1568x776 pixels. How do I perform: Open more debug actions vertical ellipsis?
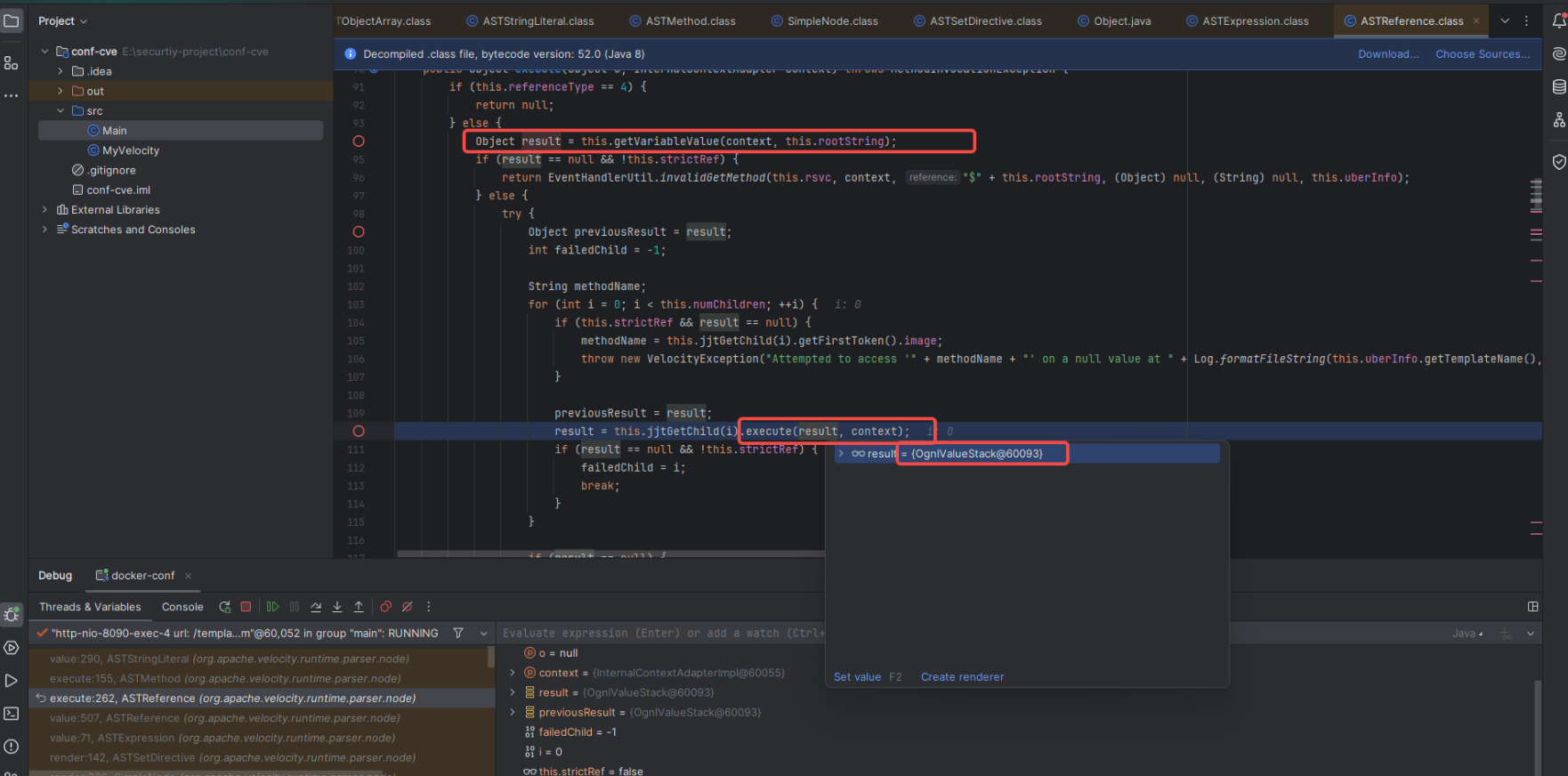coord(428,607)
